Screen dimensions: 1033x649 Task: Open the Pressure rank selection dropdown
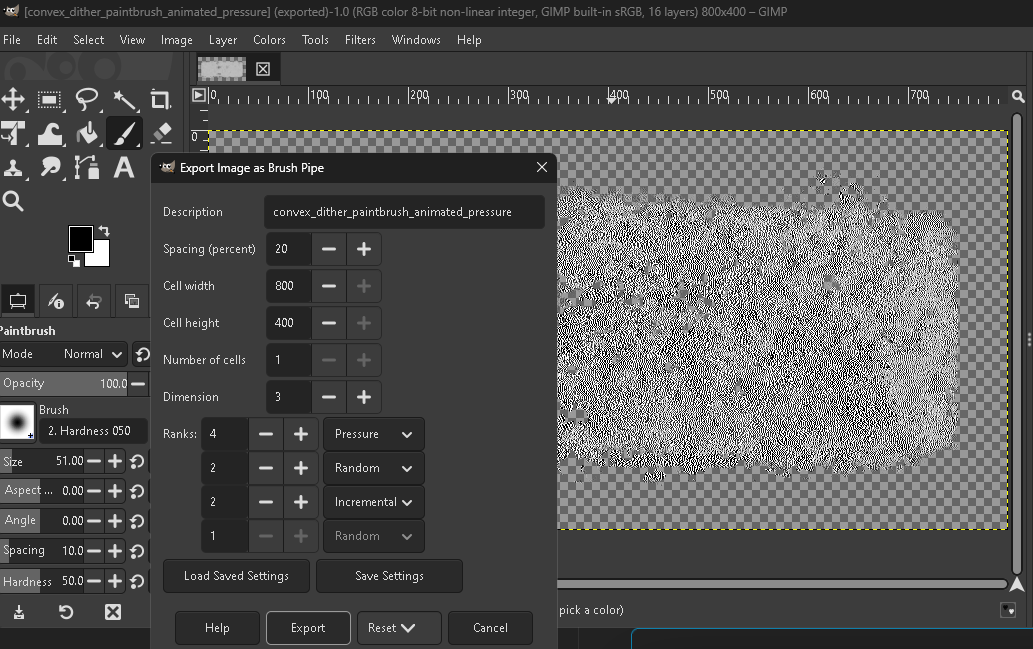point(373,434)
